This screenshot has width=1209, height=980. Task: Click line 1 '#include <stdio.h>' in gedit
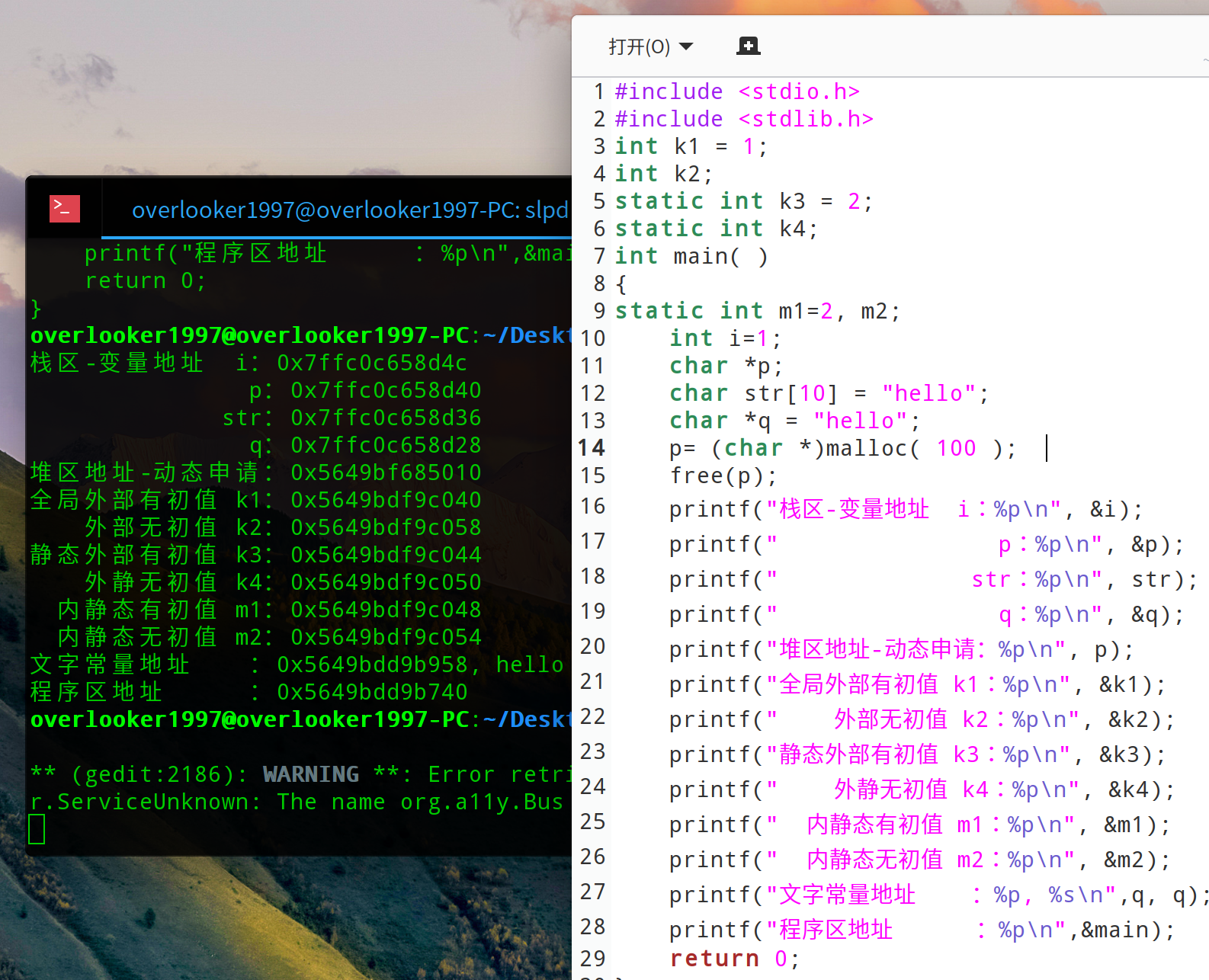pos(737,91)
